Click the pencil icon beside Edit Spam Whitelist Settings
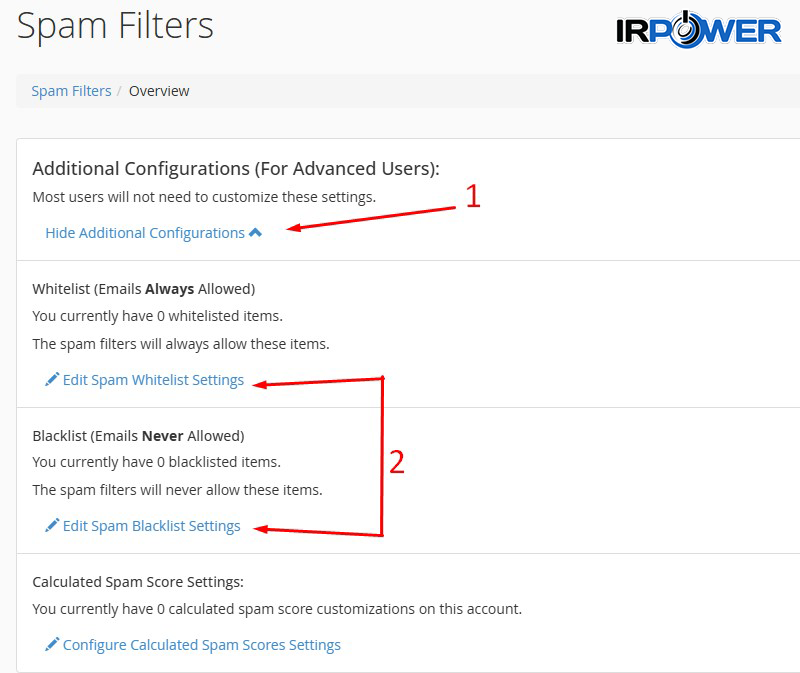 (54, 380)
